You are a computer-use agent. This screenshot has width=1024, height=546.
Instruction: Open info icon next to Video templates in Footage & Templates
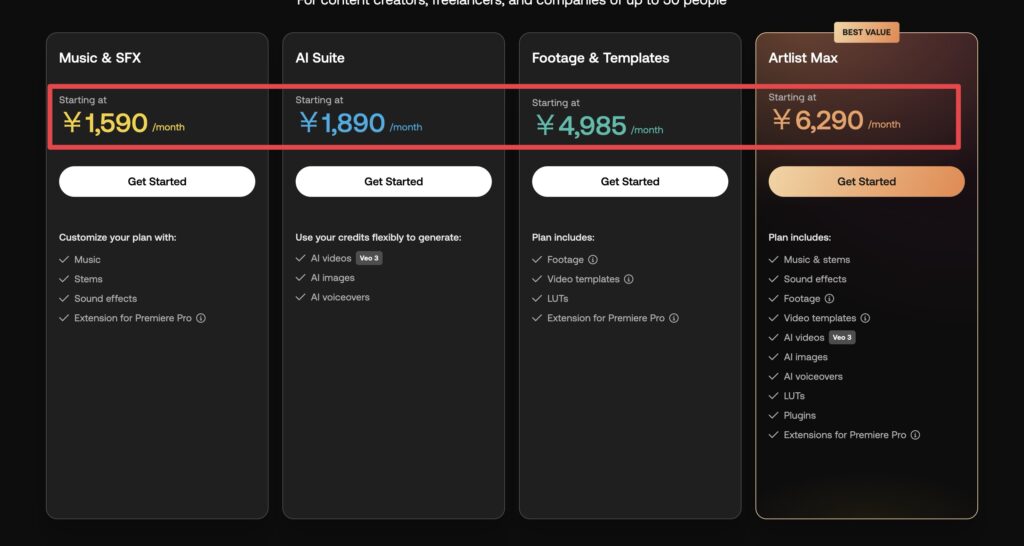[x=628, y=279]
